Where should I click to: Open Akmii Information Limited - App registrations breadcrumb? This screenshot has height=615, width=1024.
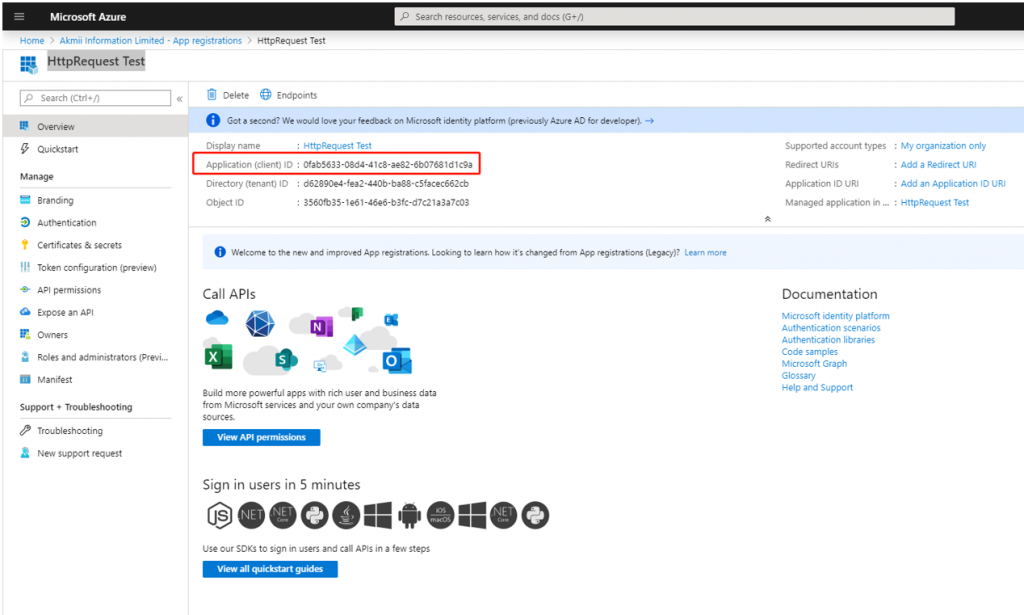coord(151,40)
